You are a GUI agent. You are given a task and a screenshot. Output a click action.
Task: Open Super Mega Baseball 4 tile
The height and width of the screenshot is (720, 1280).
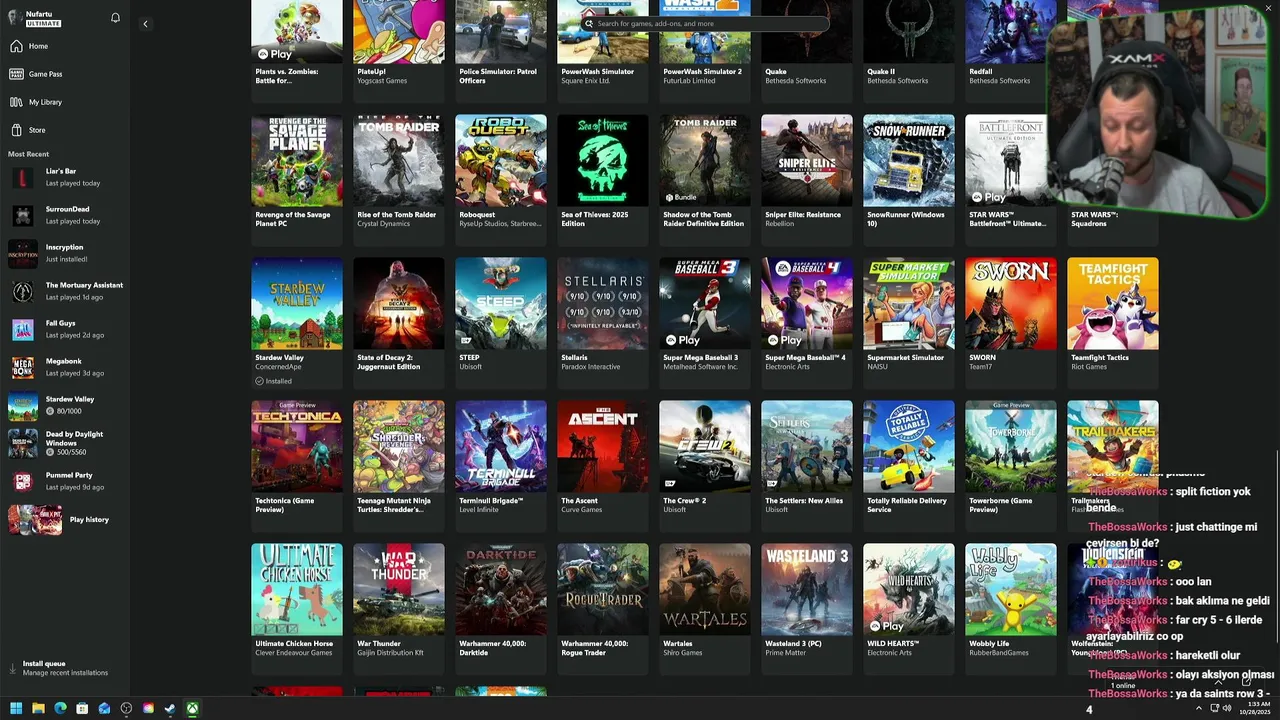point(807,323)
